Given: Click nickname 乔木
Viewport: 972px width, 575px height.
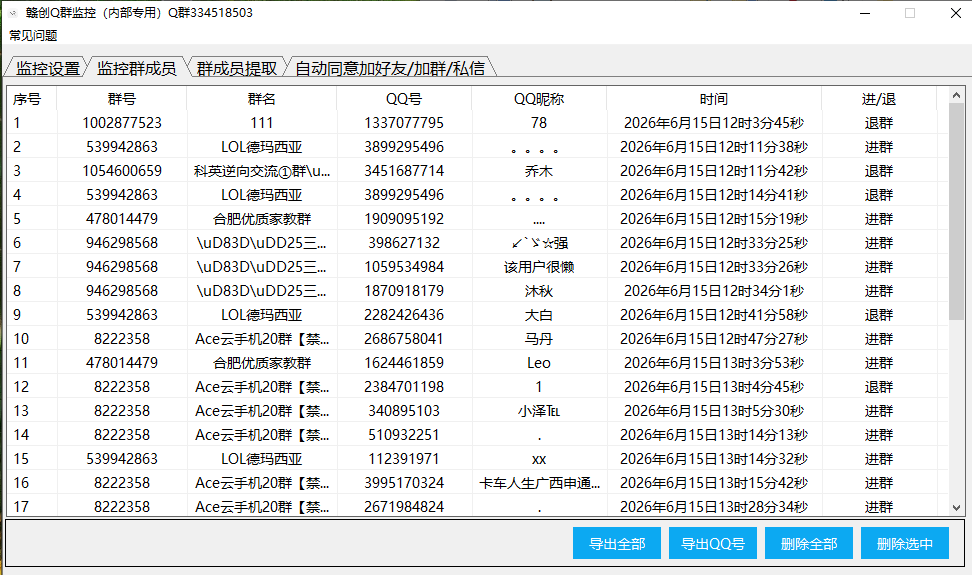Looking at the screenshot, I should 539,171.
